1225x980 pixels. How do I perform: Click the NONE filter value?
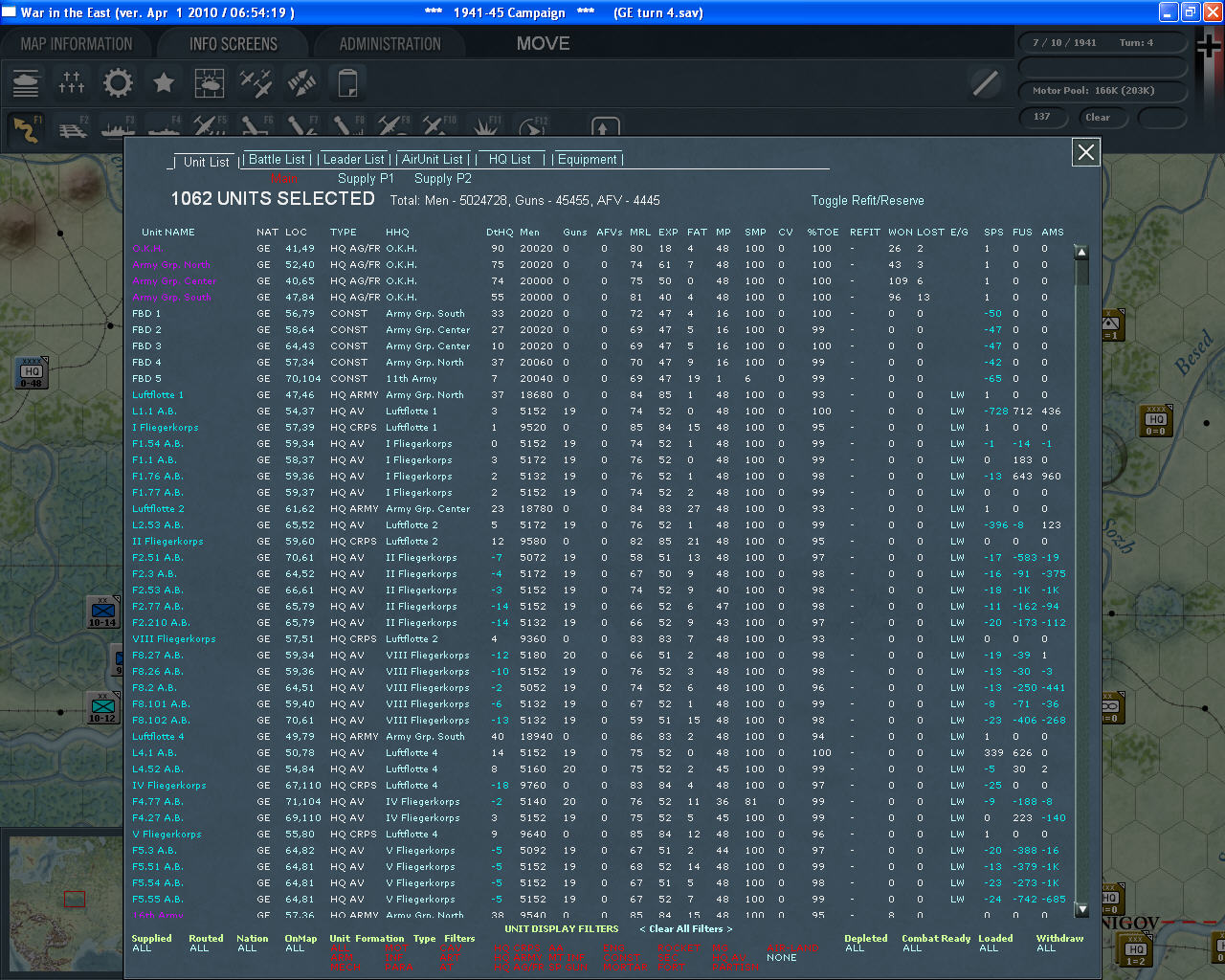click(x=782, y=958)
